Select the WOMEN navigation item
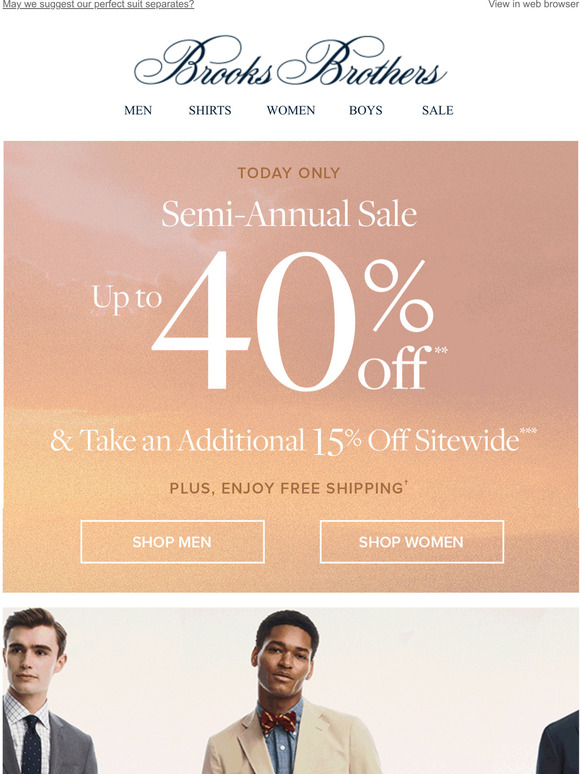 (x=291, y=110)
